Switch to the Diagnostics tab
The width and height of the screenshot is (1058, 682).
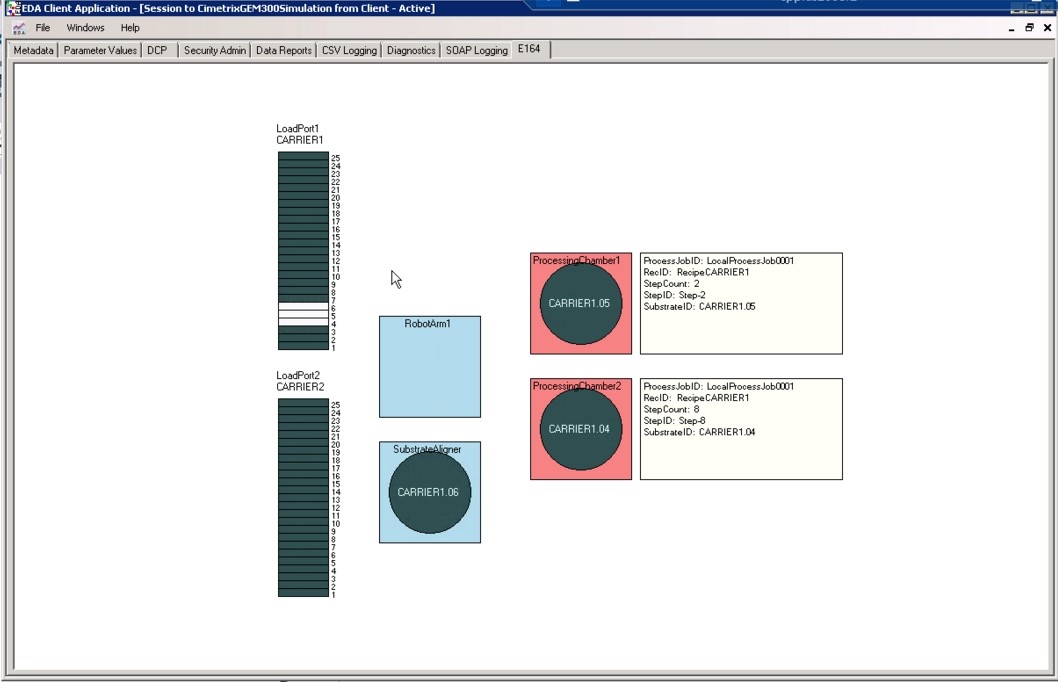tap(411, 49)
